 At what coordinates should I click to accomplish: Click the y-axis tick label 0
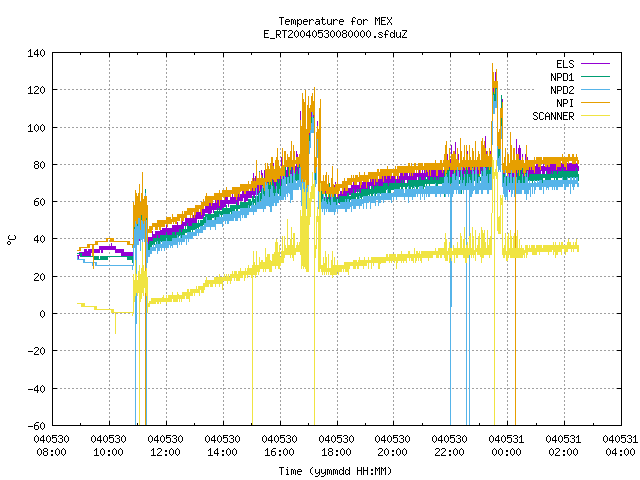click(x=42, y=314)
